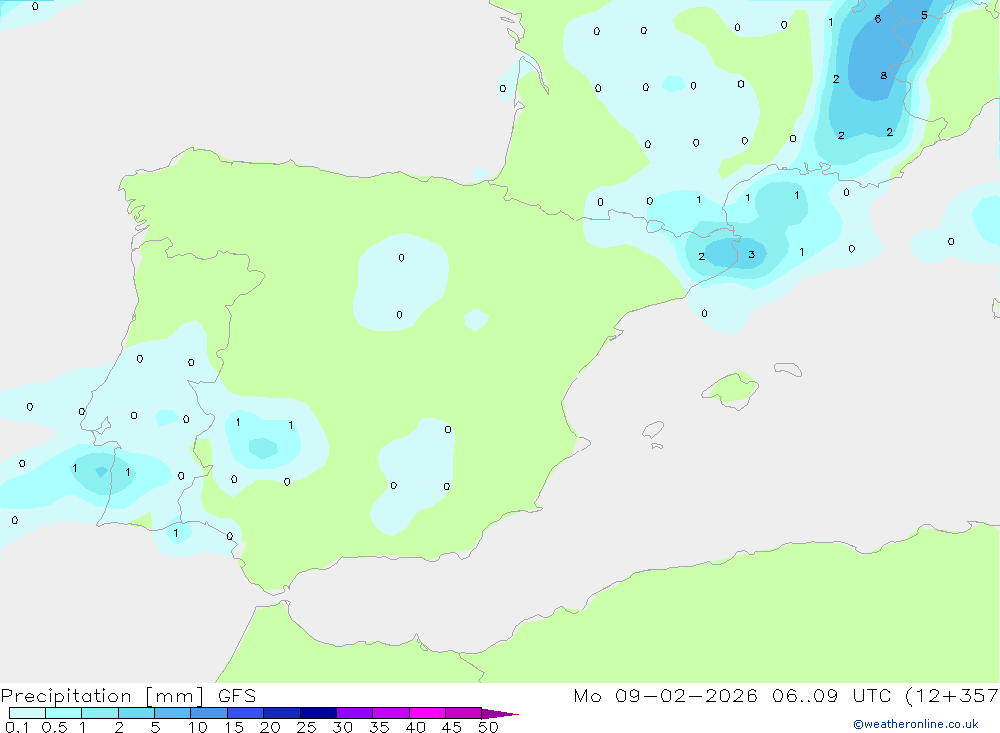Pick the 1–2 mm legend swatch
The height and width of the screenshot is (733, 1000).
tap(100, 713)
